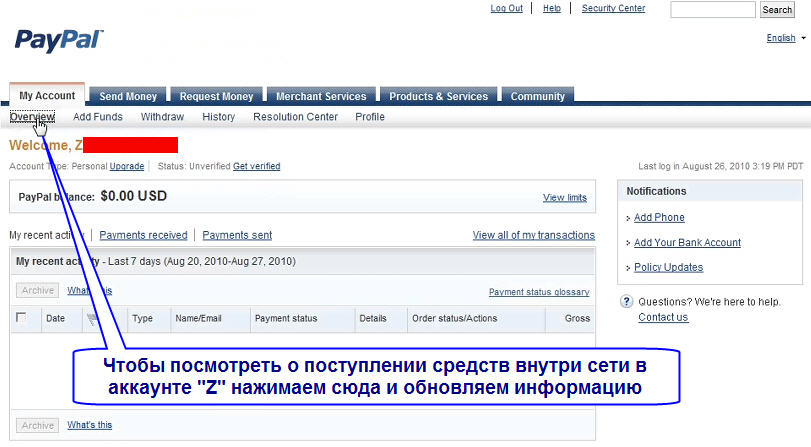811x447 pixels.
Task: Click the $0.00 USD balance amount
Action: pyautogui.click(x=133, y=196)
